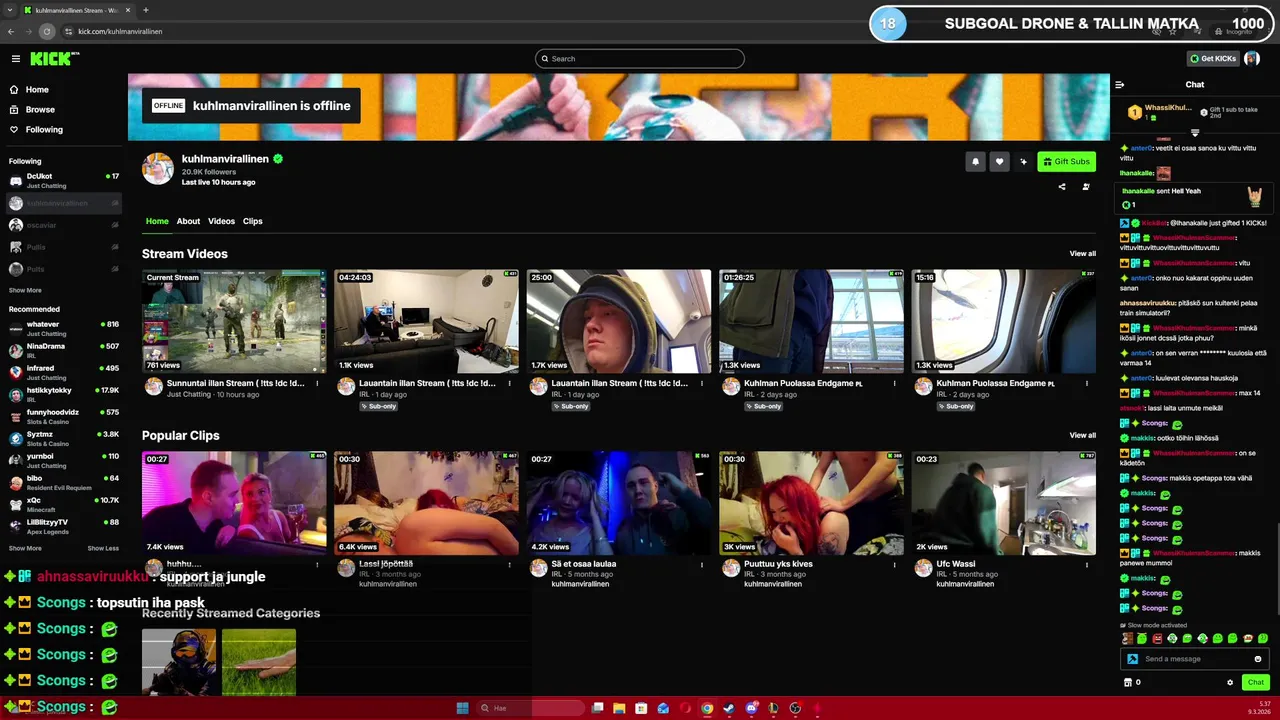Open options menu for Sä et osaa laulaa clip
1280x720 pixels.
(702, 564)
